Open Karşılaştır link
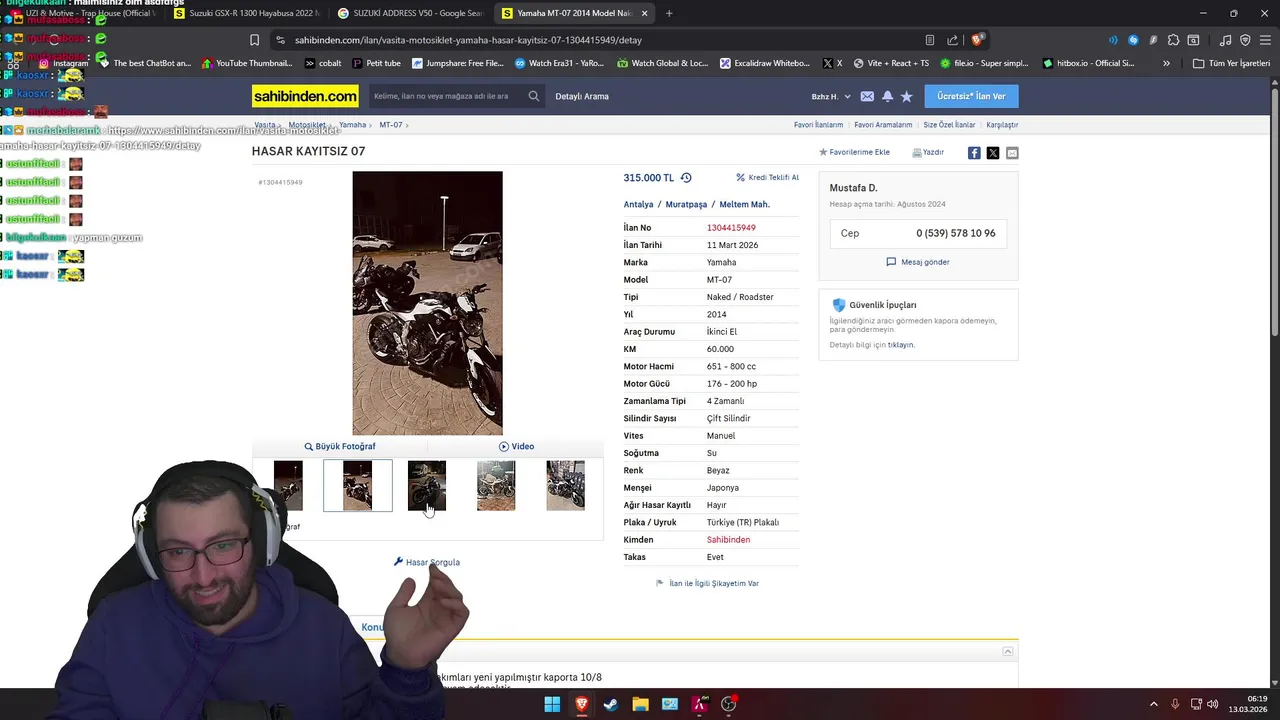This screenshot has width=1280, height=720. pyautogui.click(x=1002, y=125)
